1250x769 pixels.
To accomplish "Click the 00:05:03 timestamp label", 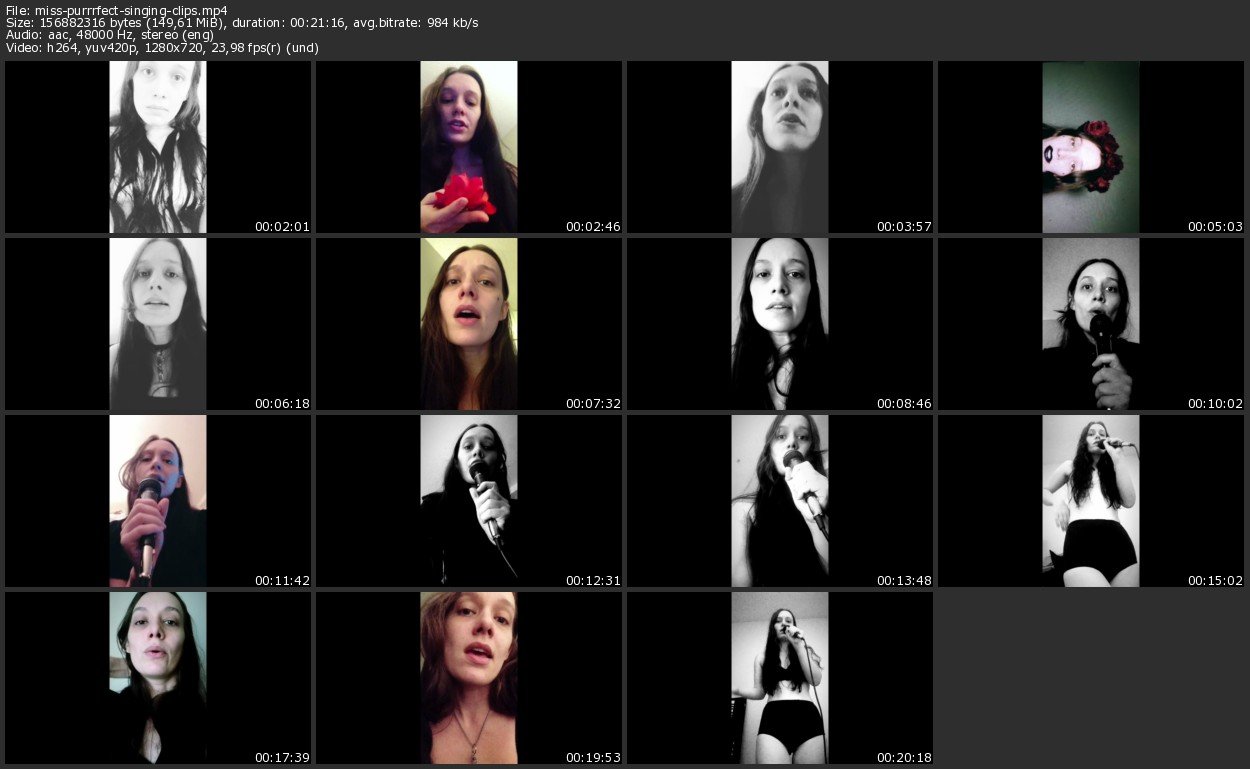I will click(x=1215, y=227).
